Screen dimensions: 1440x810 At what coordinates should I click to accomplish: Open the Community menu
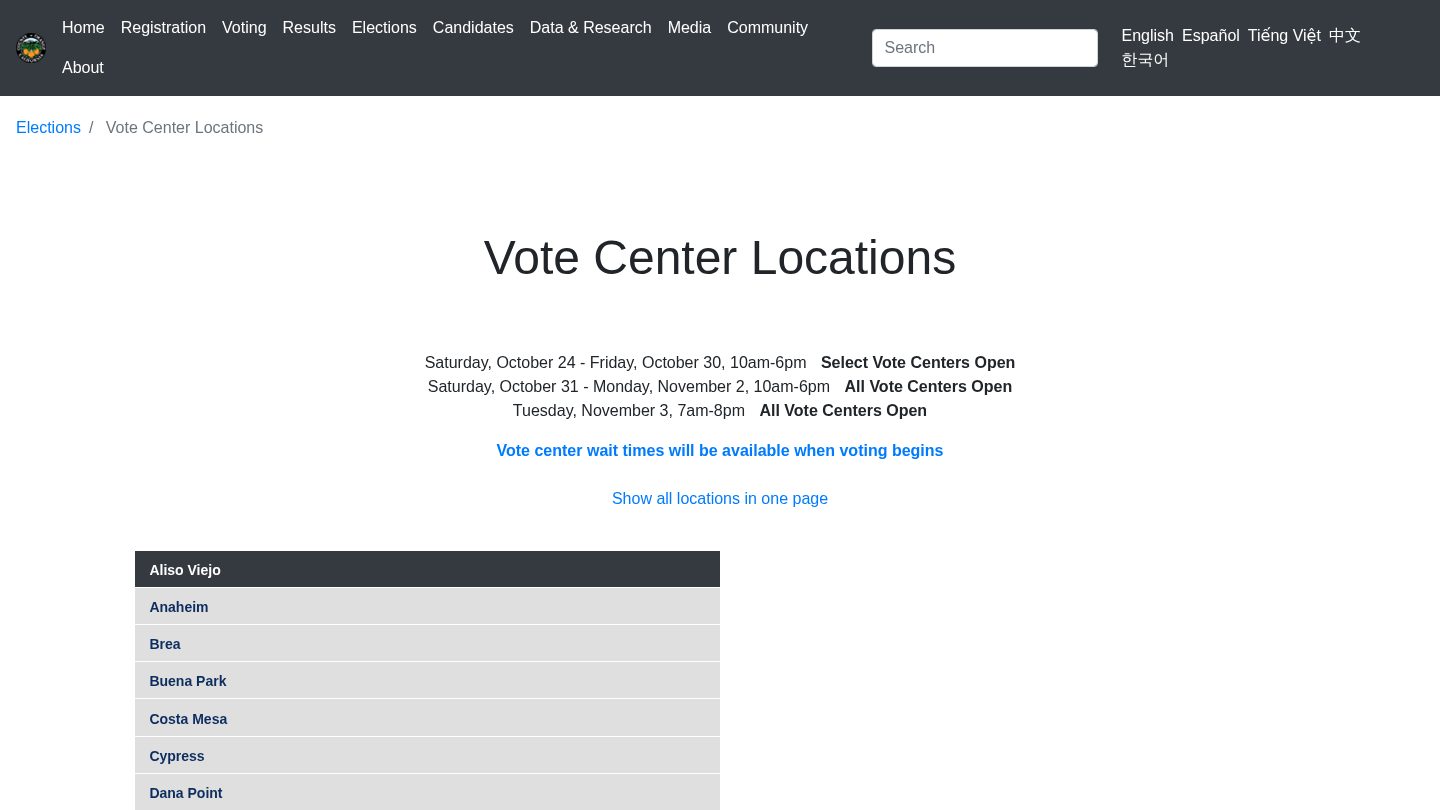pos(767,28)
